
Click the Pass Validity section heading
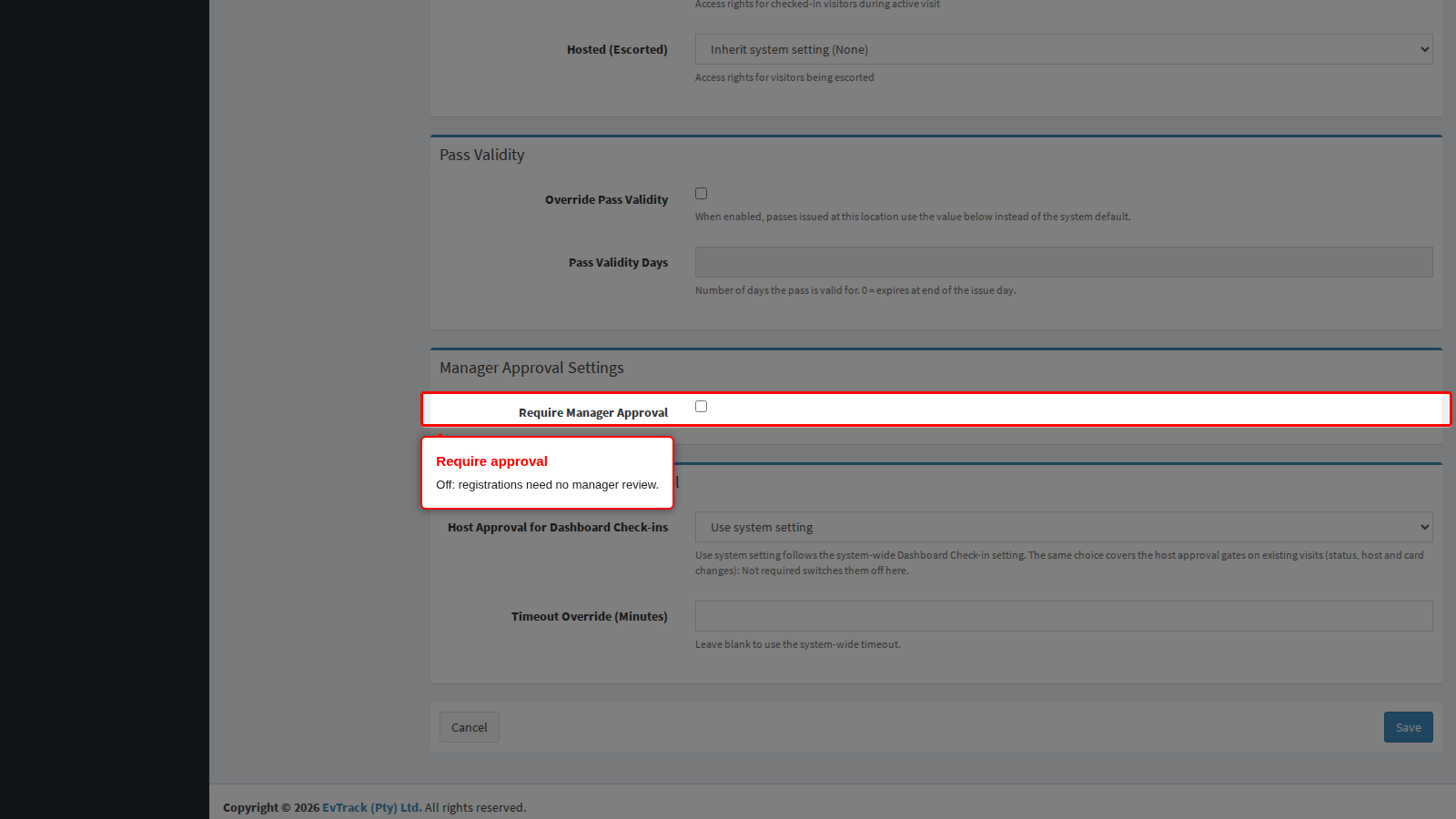click(x=482, y=155)
